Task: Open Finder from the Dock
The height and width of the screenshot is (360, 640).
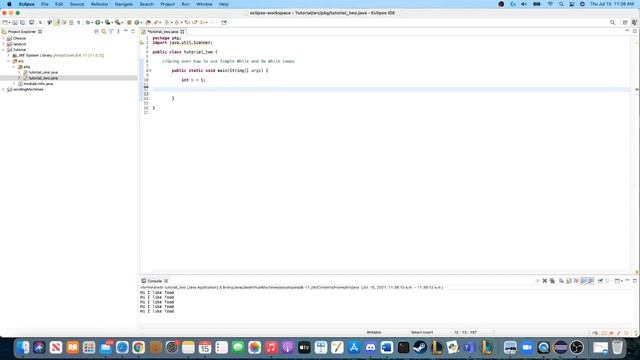Action: [x=23, y=347]
